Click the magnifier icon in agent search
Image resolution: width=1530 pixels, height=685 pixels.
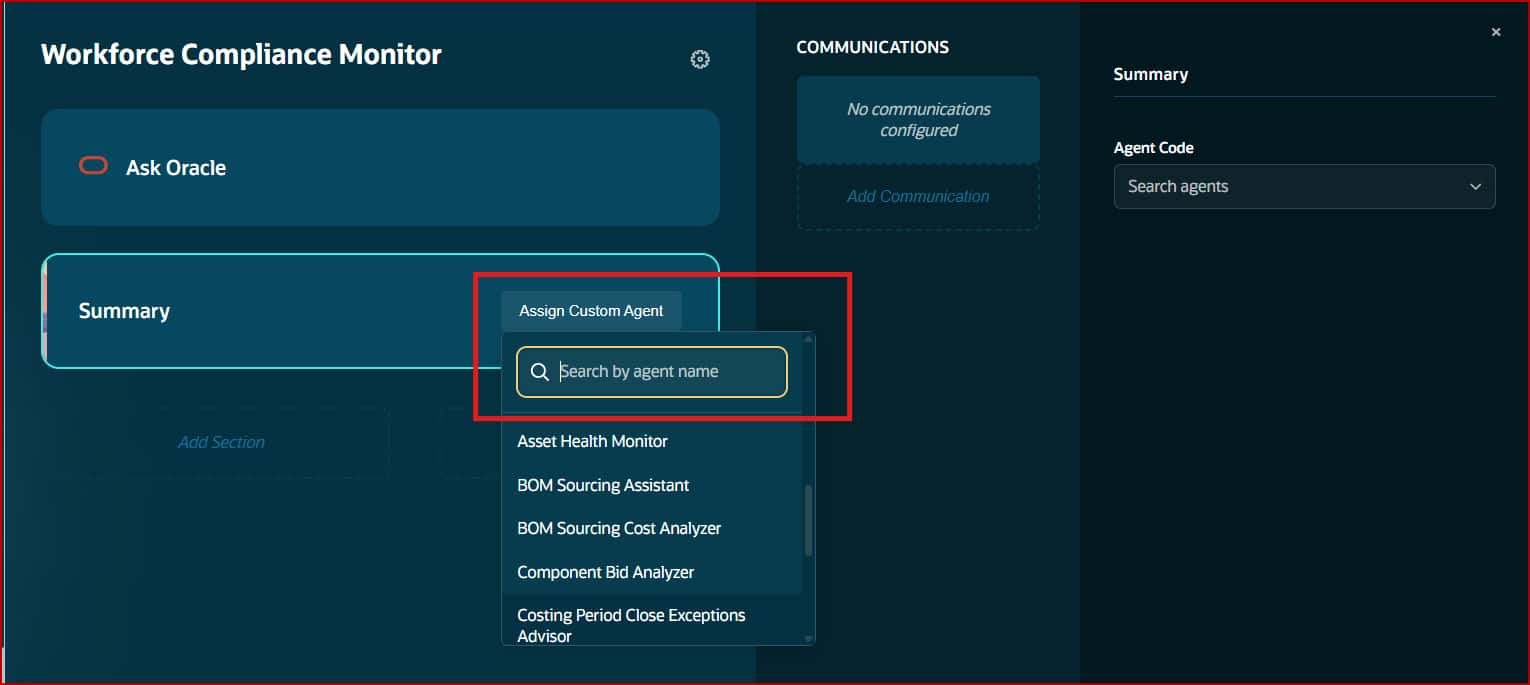click(x=539, y=372)
